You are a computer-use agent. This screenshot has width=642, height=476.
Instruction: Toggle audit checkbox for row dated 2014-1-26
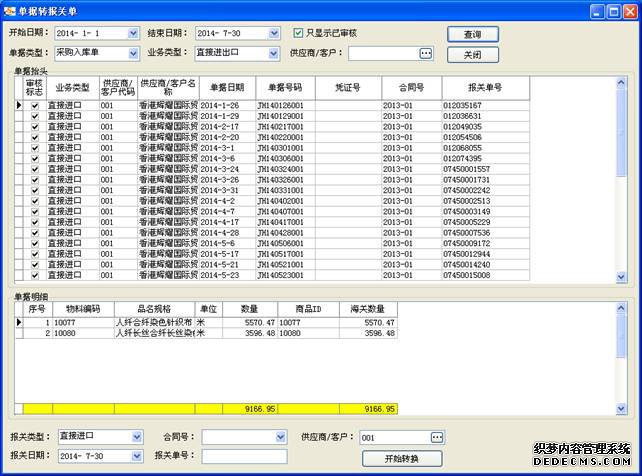(35, 105)
